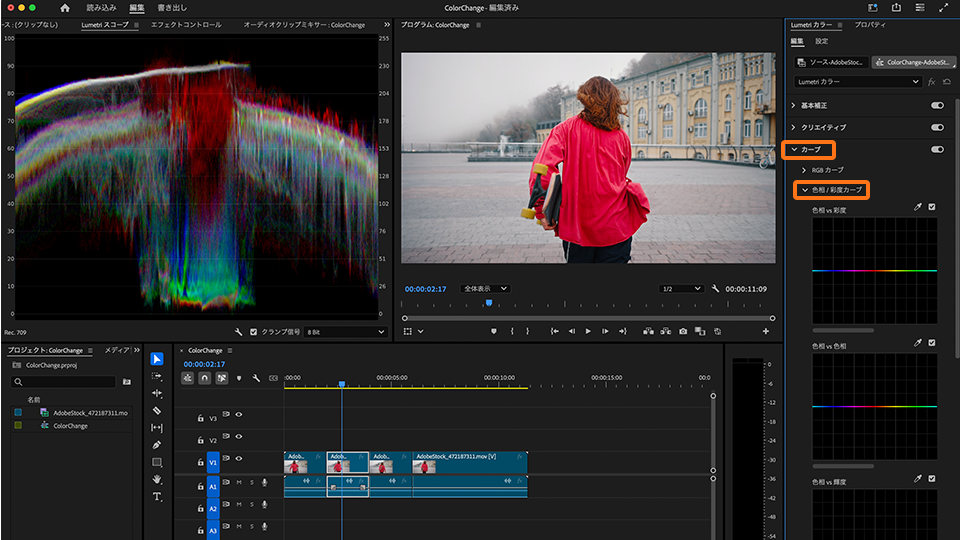960x540 pixels.
Task: Click the 設定 tab in Lumetri panel
Action: tap(822, 42)
